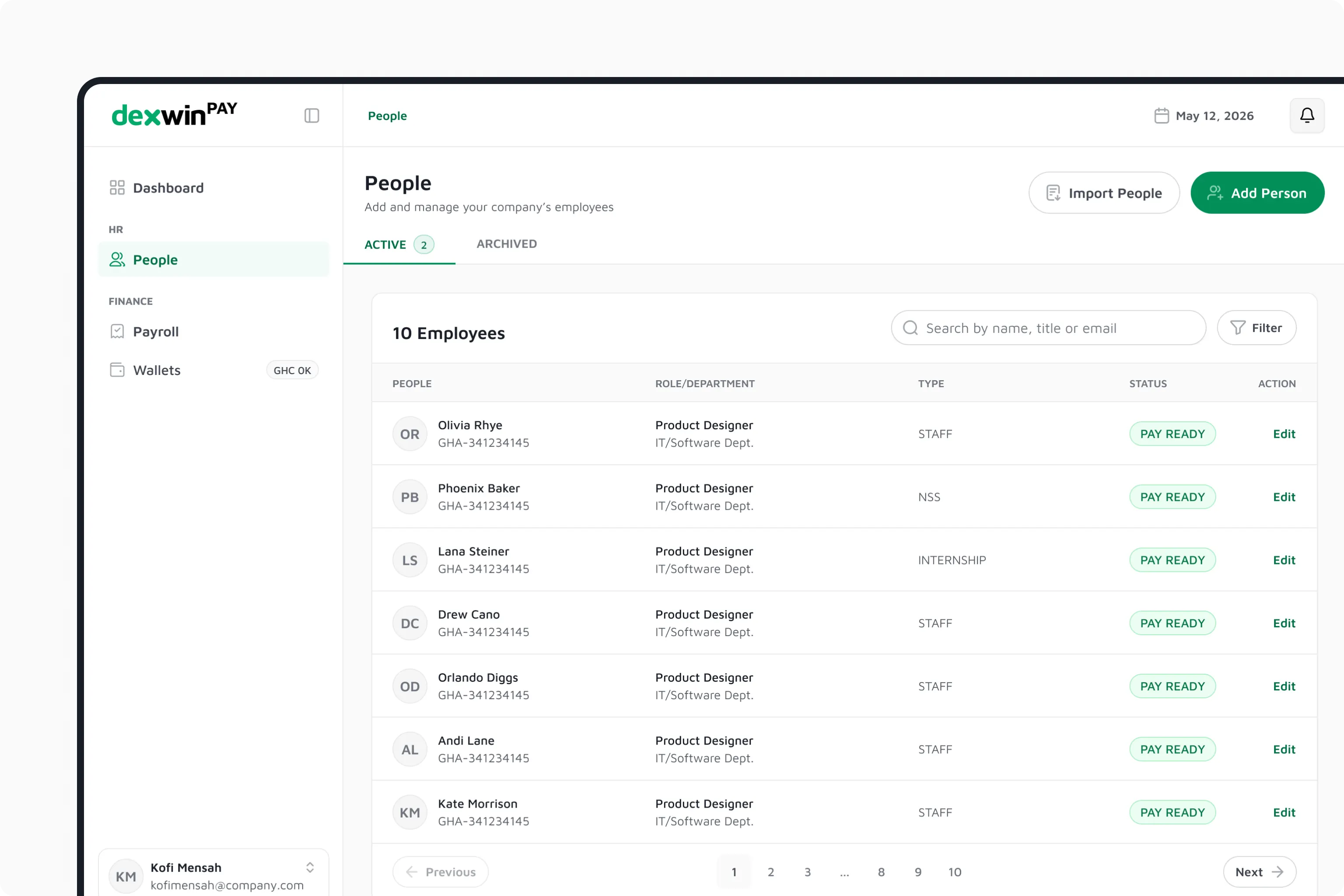The height and width of the screenshot is (896, 1344).
Task: Expand the Kofi Mensah account switcher chevrons
Action: click(x=310, y=868)
